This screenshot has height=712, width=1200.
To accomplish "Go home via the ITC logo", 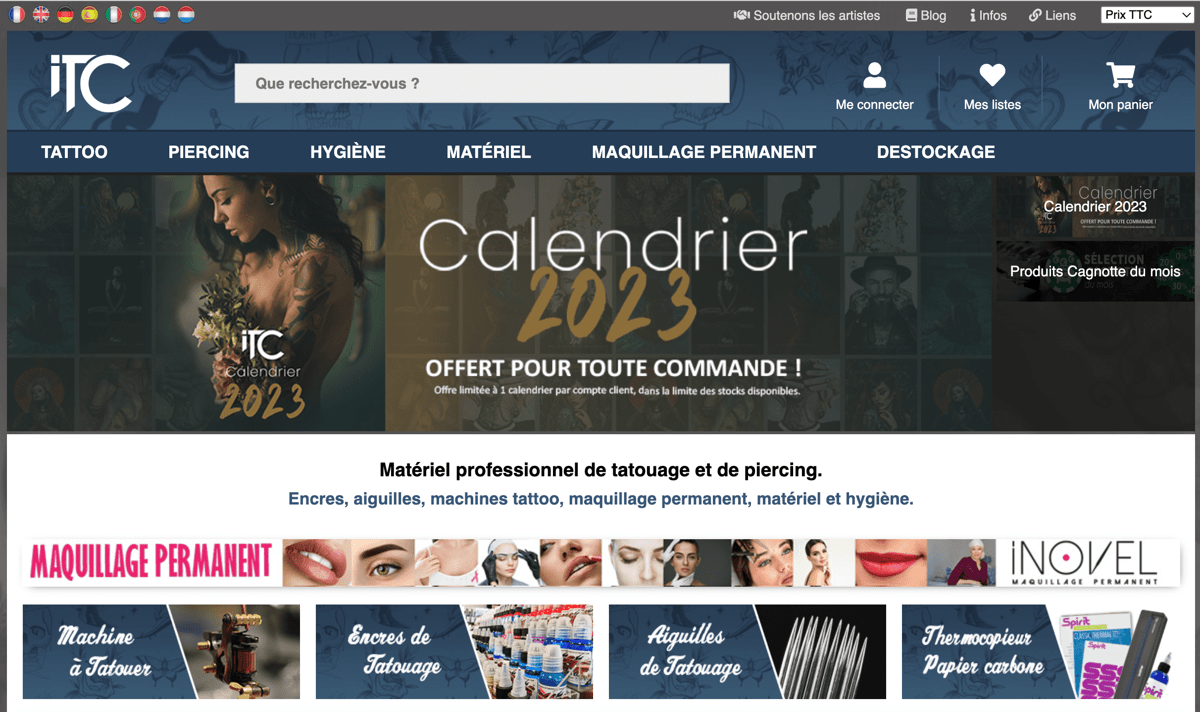I will click(91, 83).
